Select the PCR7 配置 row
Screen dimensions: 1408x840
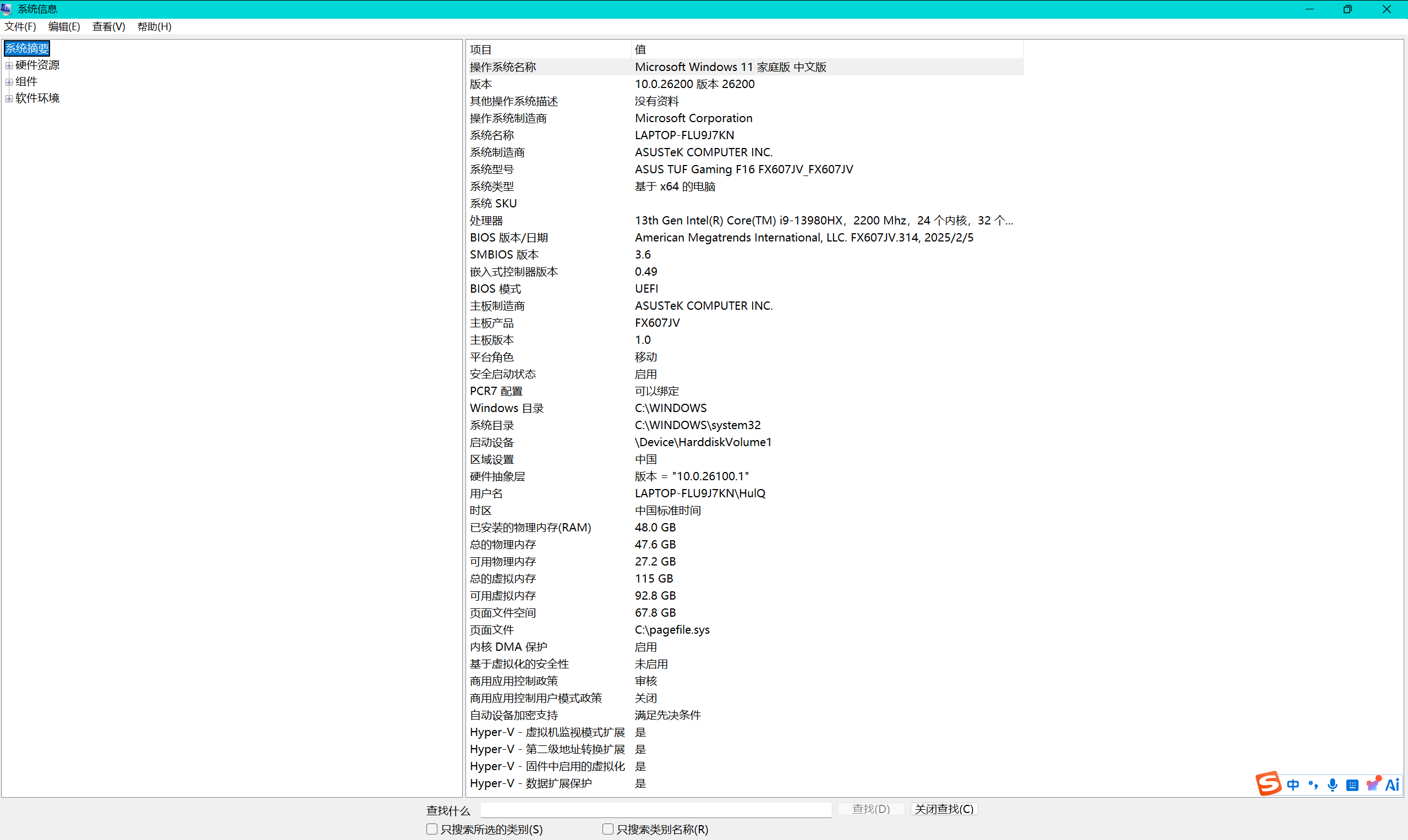[x=745, y=391]
